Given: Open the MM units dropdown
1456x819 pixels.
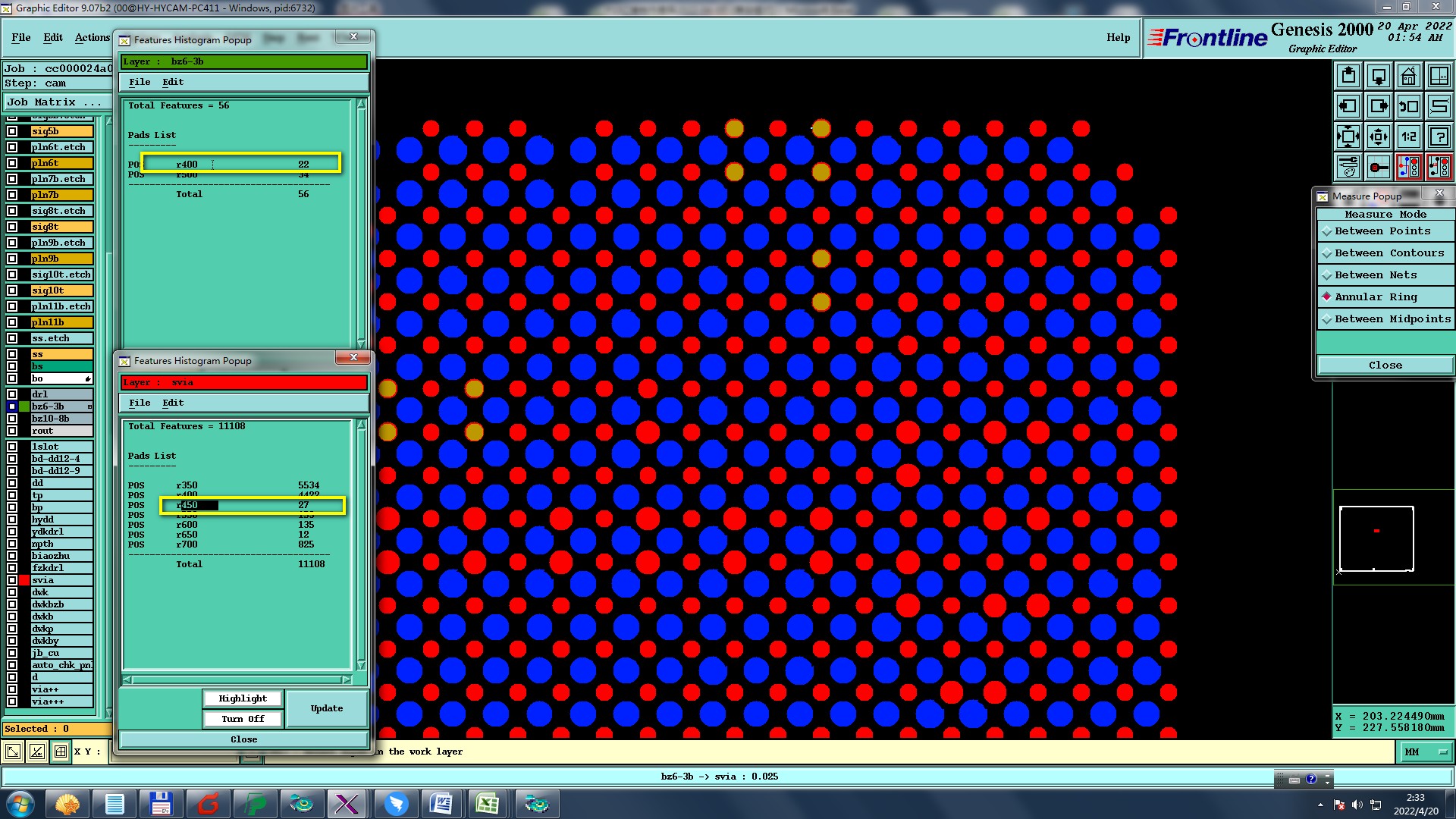Looking at the screenshot, I should point(1425,752).
